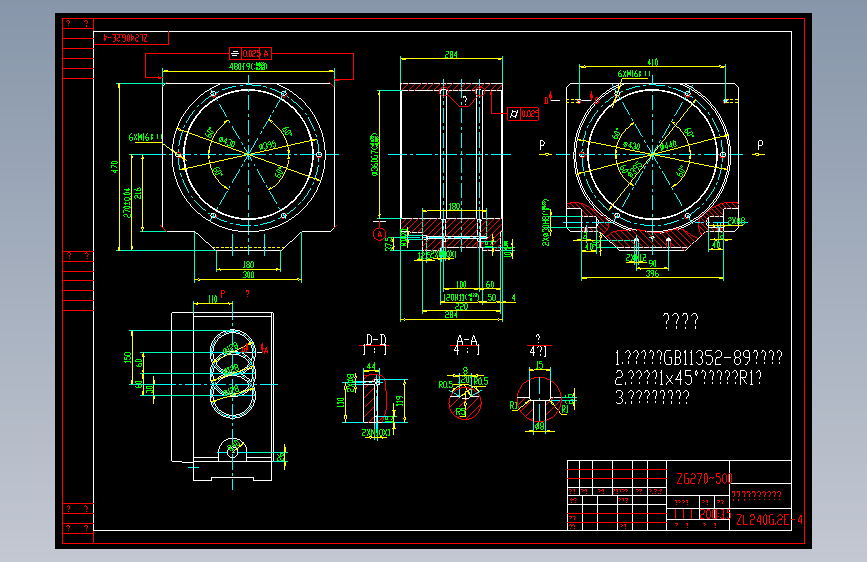This screenshot has width=867, height=562.
Task: Click the "216" vertical dimension on left view
Action: [138, 193]
